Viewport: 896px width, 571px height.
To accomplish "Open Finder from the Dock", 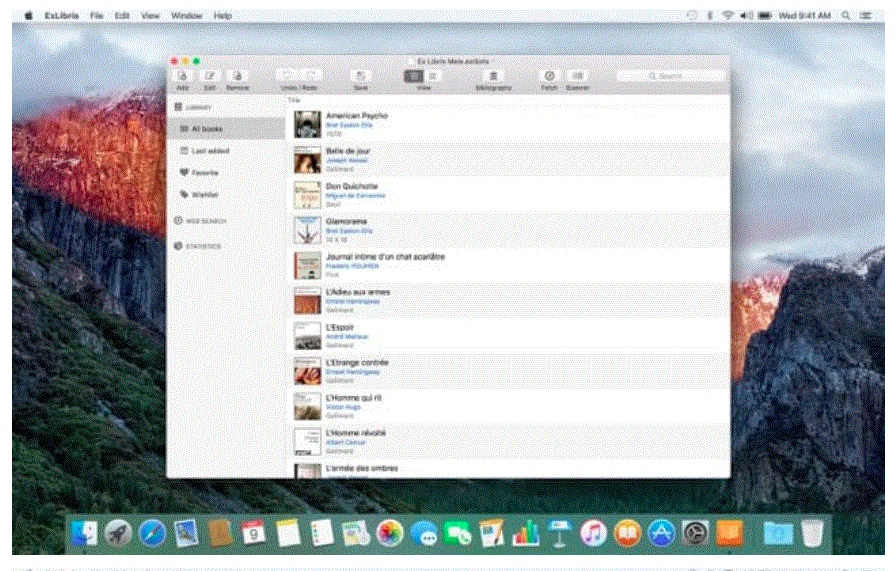I will coord(85,533).
